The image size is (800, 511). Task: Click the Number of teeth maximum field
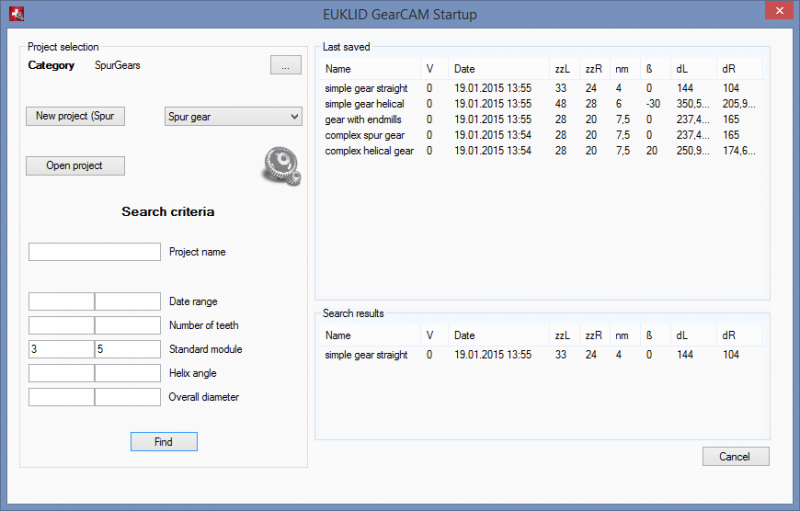pyautogui.click(x=128, y=325)
